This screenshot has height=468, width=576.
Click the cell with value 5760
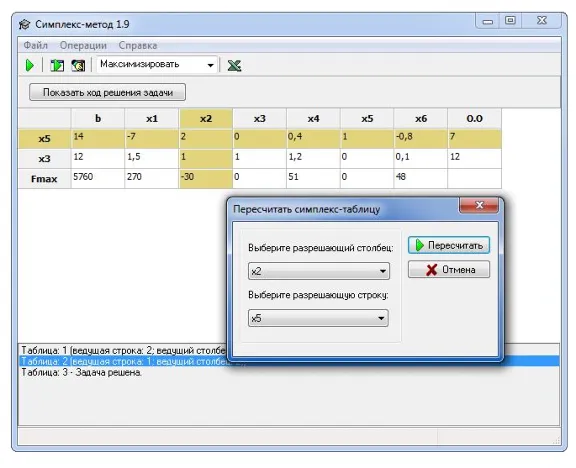click(98, 179)
